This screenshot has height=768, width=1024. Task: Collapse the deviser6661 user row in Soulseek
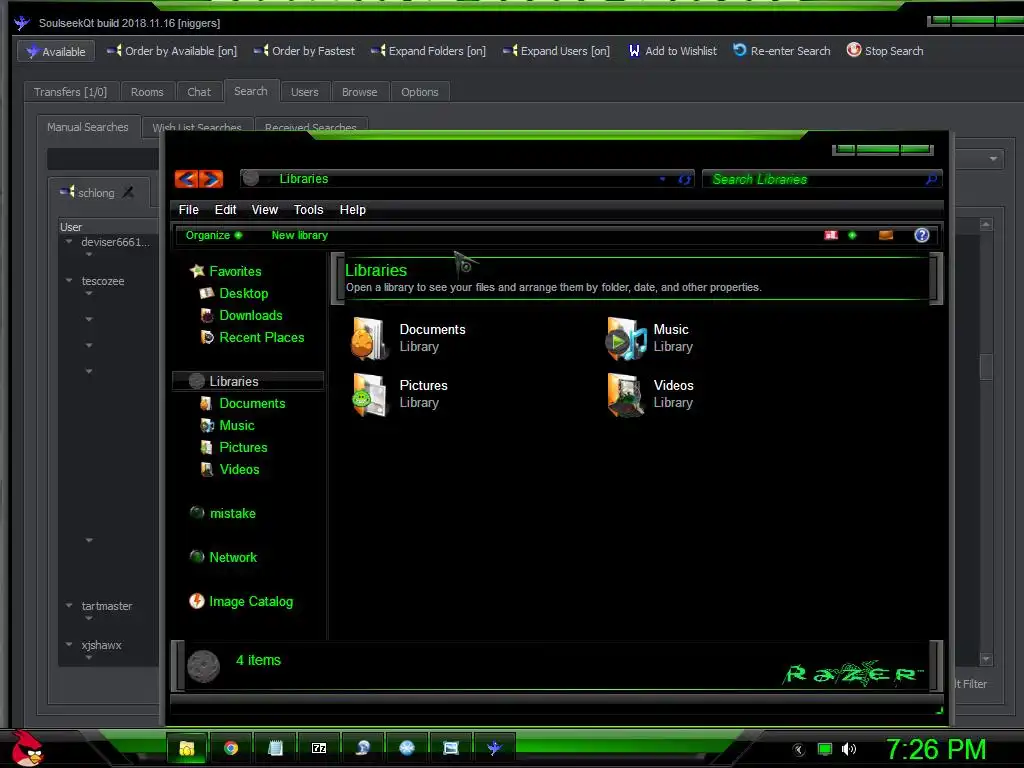coord(69,242)
